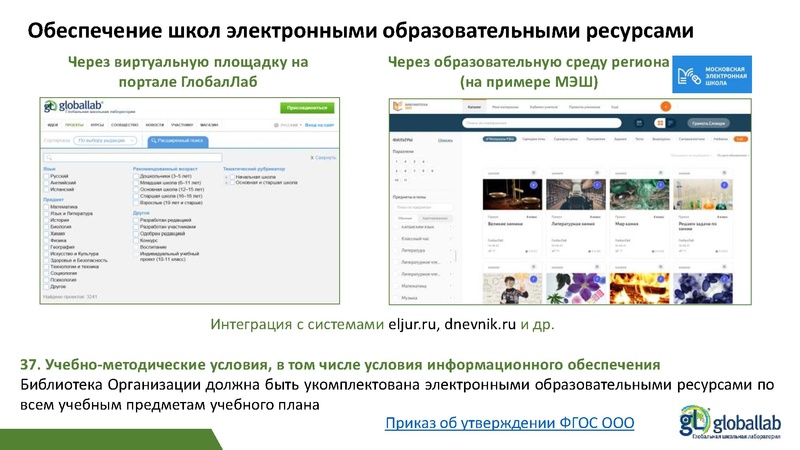Select the Видеоуроки filter chip

(661, 139)
